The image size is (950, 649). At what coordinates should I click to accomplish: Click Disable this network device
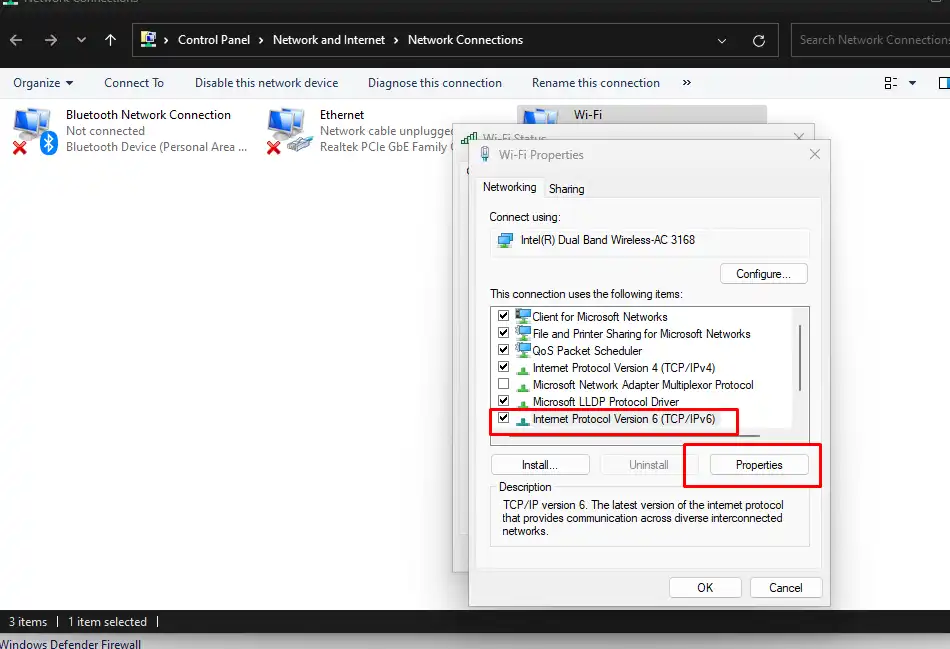[267, 83]
